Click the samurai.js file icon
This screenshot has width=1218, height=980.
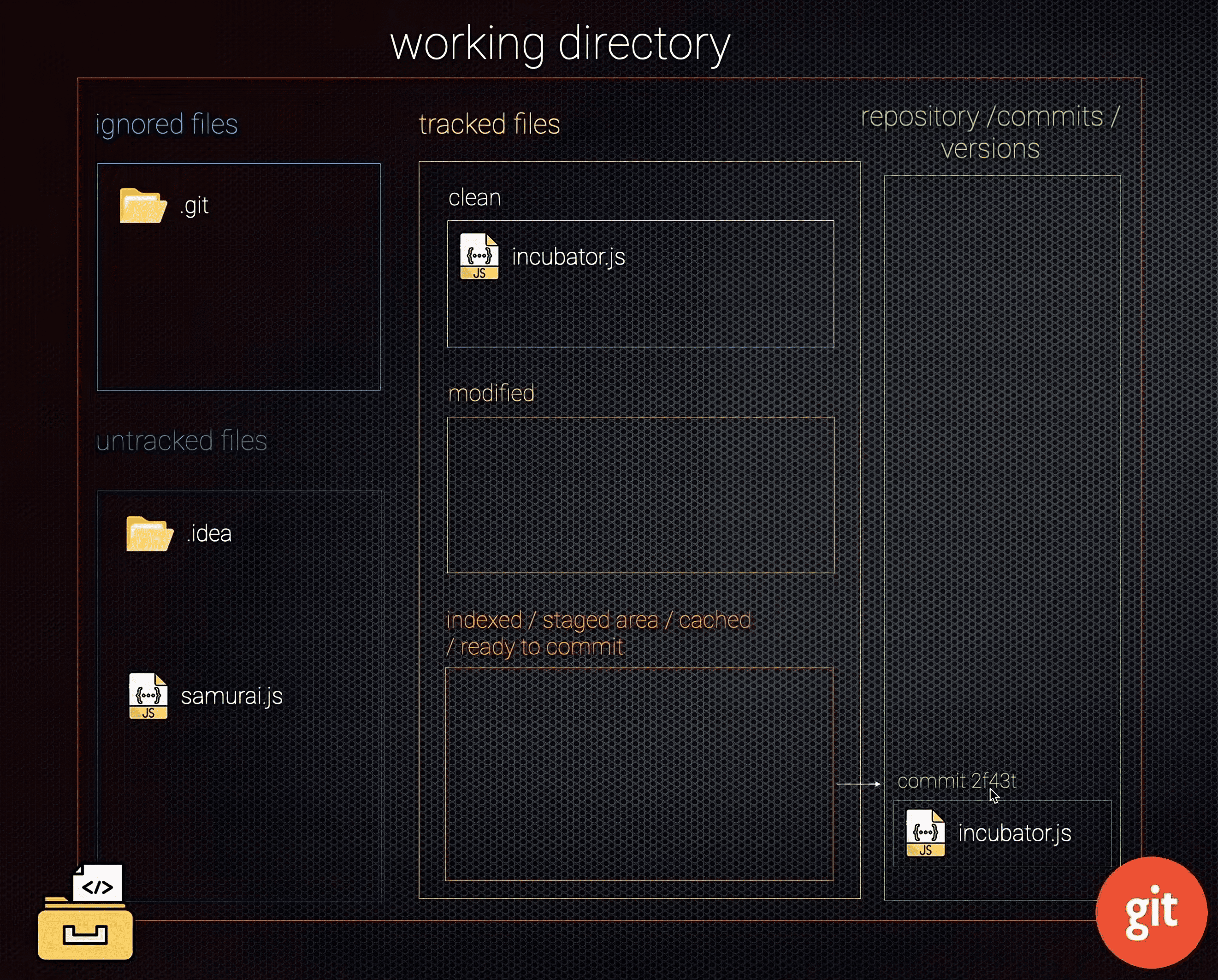pos(148,696)
